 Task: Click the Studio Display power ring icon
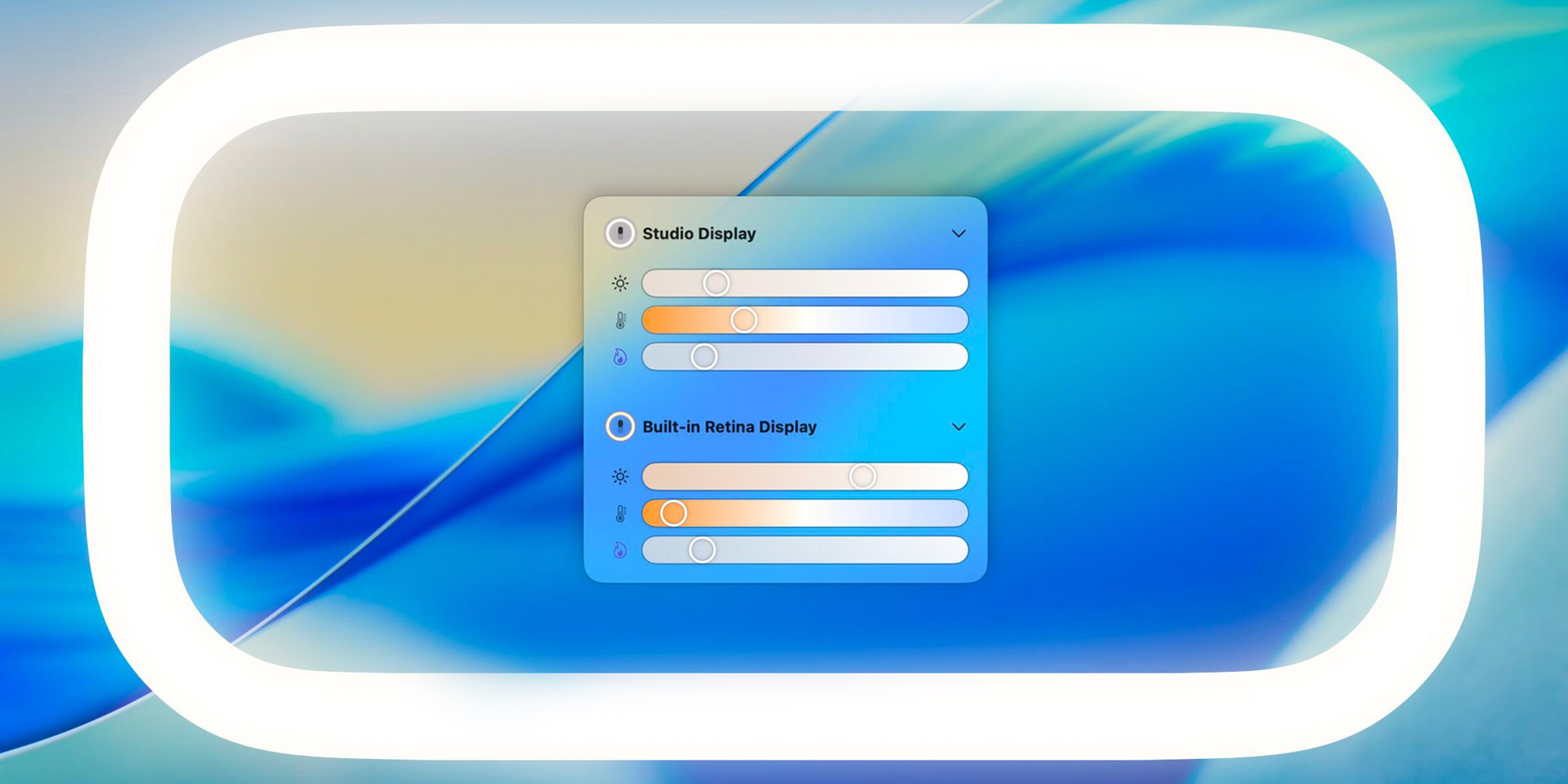(619, 233)
